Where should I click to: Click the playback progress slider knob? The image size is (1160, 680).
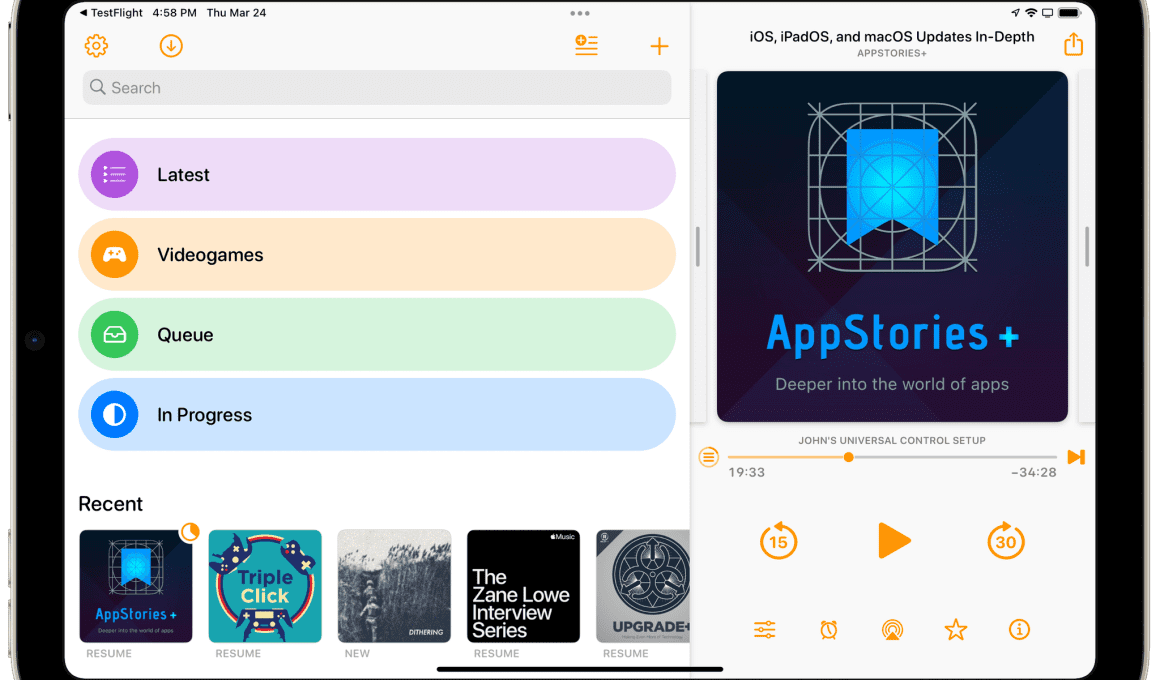pos(849,457)
